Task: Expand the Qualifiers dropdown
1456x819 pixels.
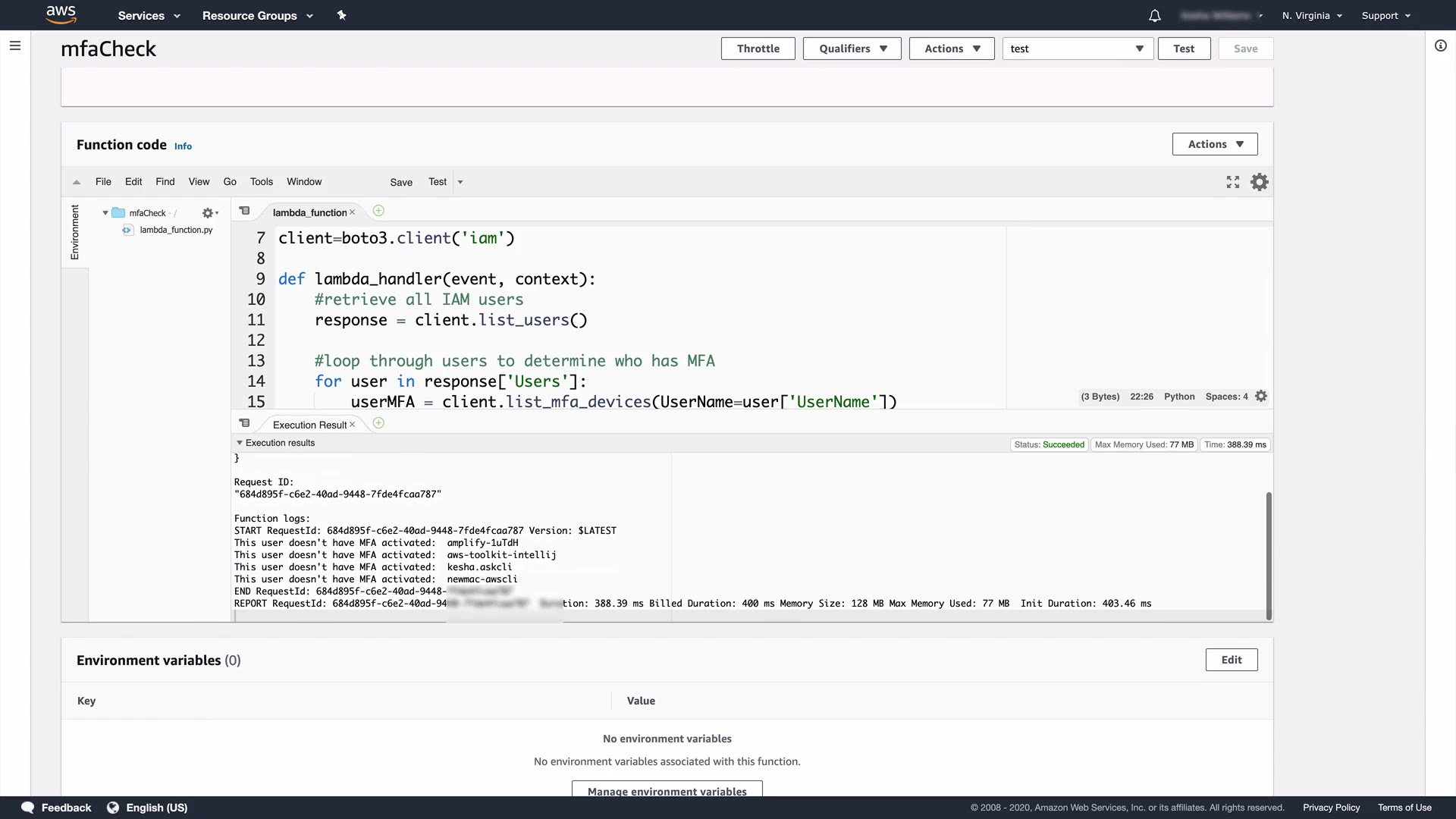Action: (x=852, y=49)
